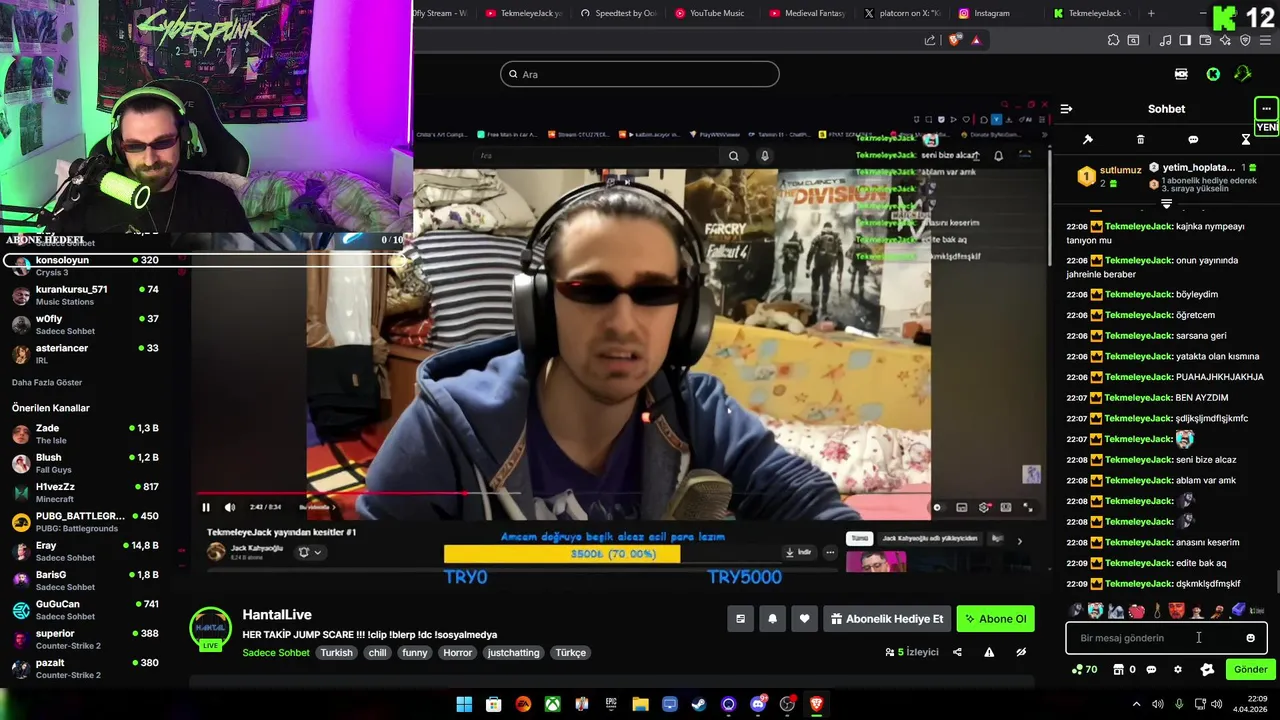Click the miniplayer icon in YouTube controls
Screen dimensions: 1280x720
pyautogui.click(x=1005, y=507)
